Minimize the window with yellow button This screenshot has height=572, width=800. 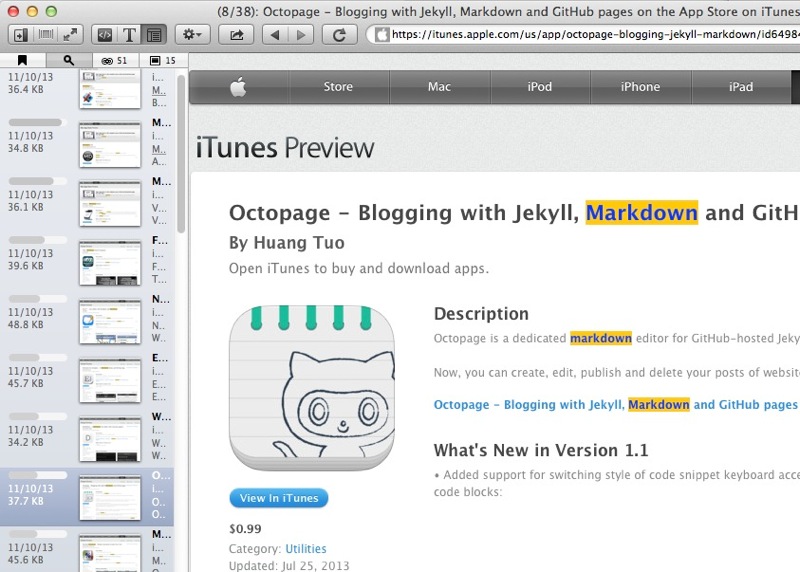coord(32,11)
